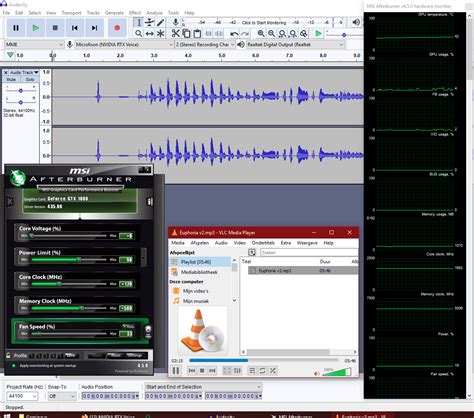The height and width of the screenshot is (418, 474).
Task: Mute the Audio Track
Action: click(x=11, y=79)
